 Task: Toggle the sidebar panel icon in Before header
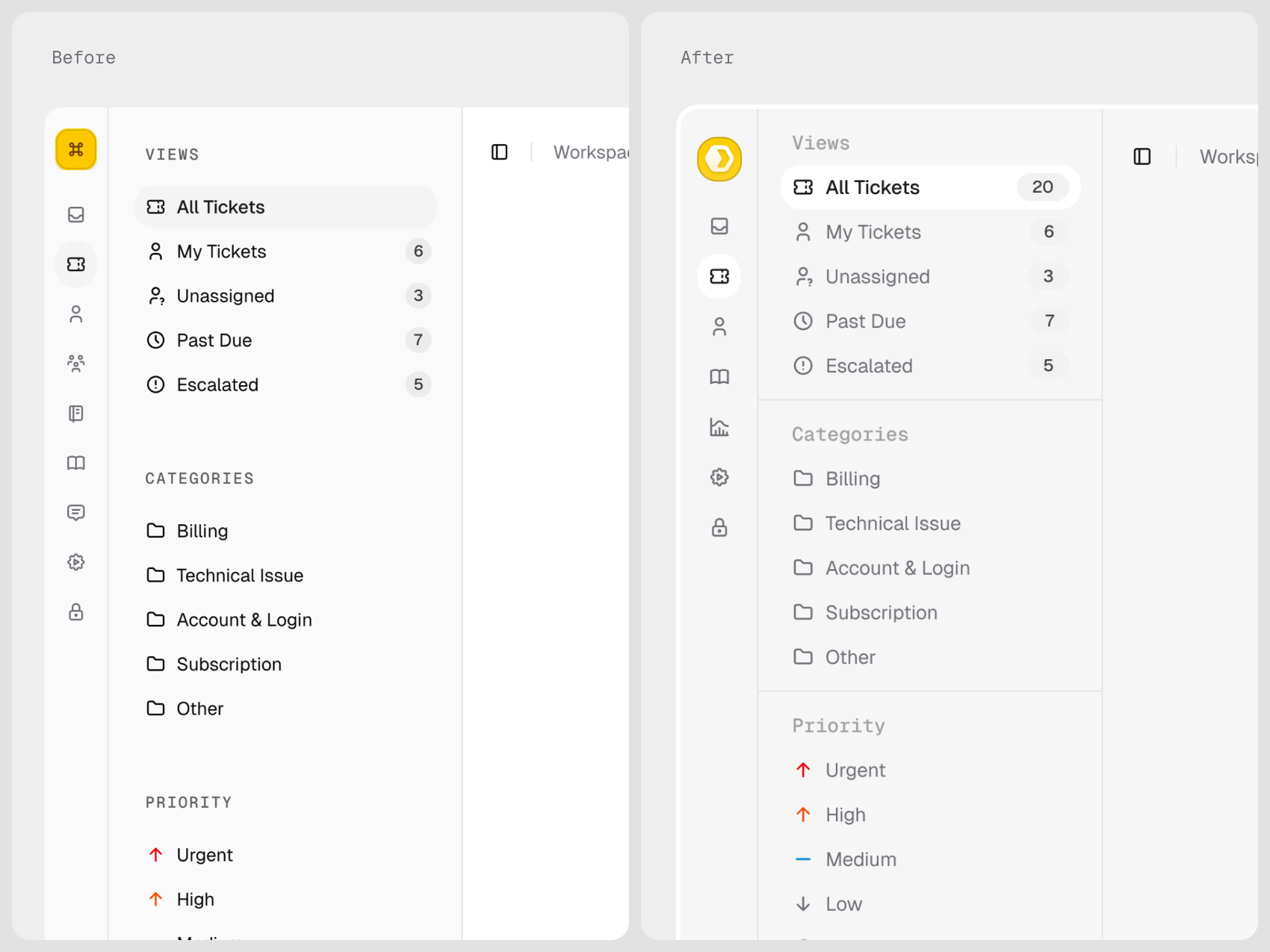click(500, 152)
